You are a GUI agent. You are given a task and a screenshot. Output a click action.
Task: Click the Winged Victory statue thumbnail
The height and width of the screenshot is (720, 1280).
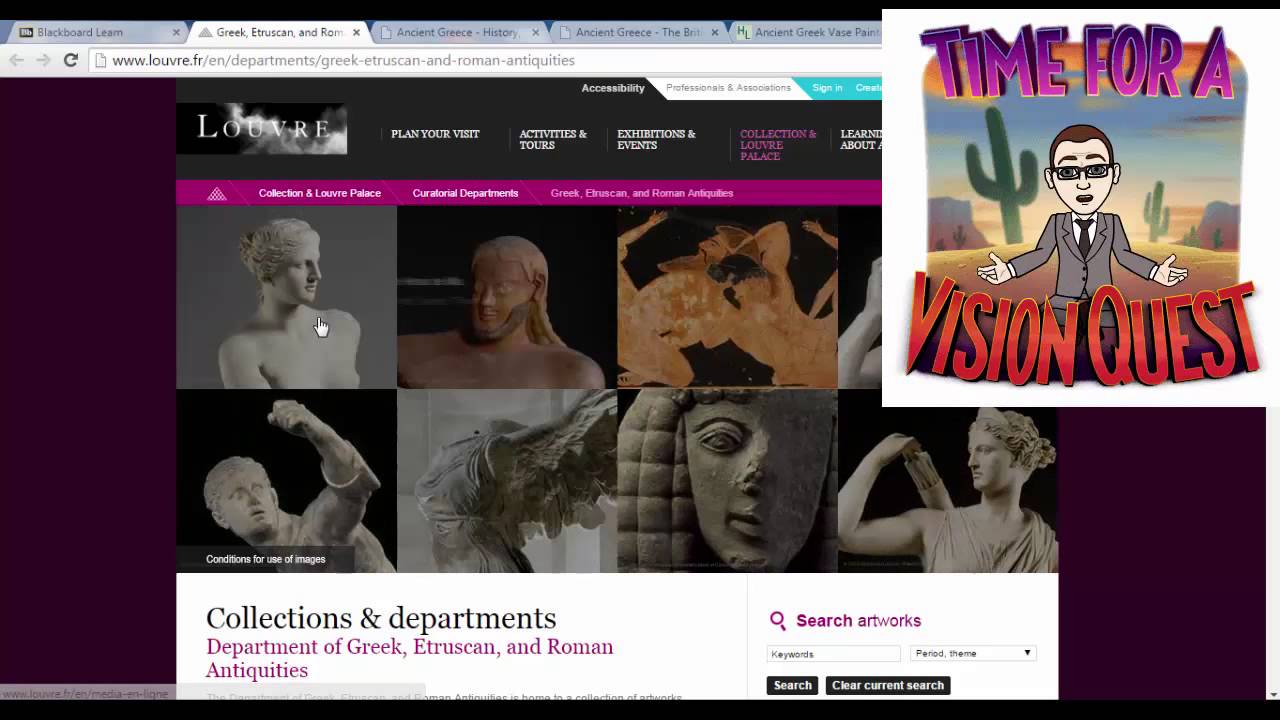[x=507, y=480]
